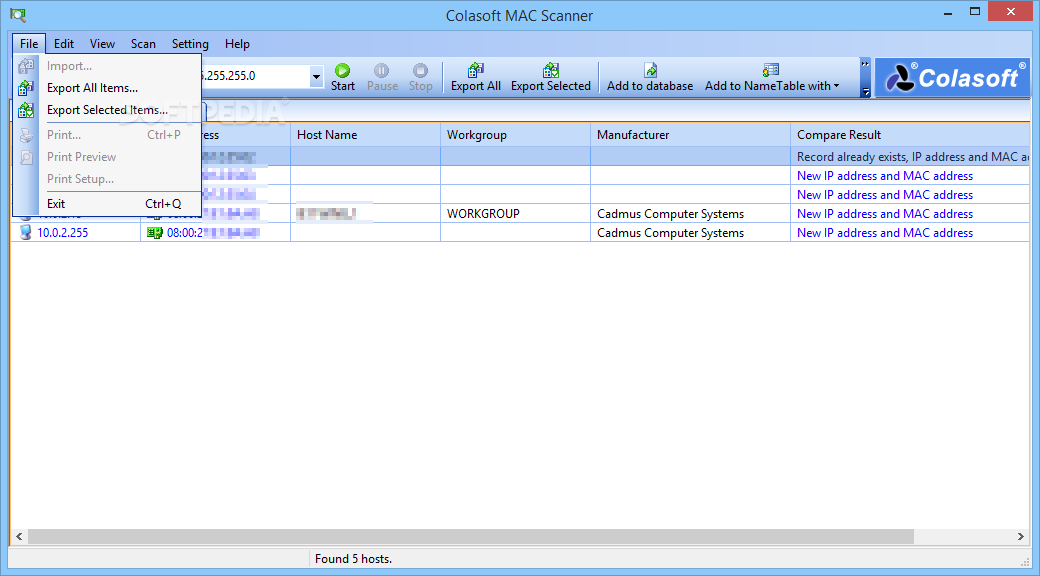The image size is (1040, 576).
Task: Sort by Compare Result column header
Action: coord(910,135)
